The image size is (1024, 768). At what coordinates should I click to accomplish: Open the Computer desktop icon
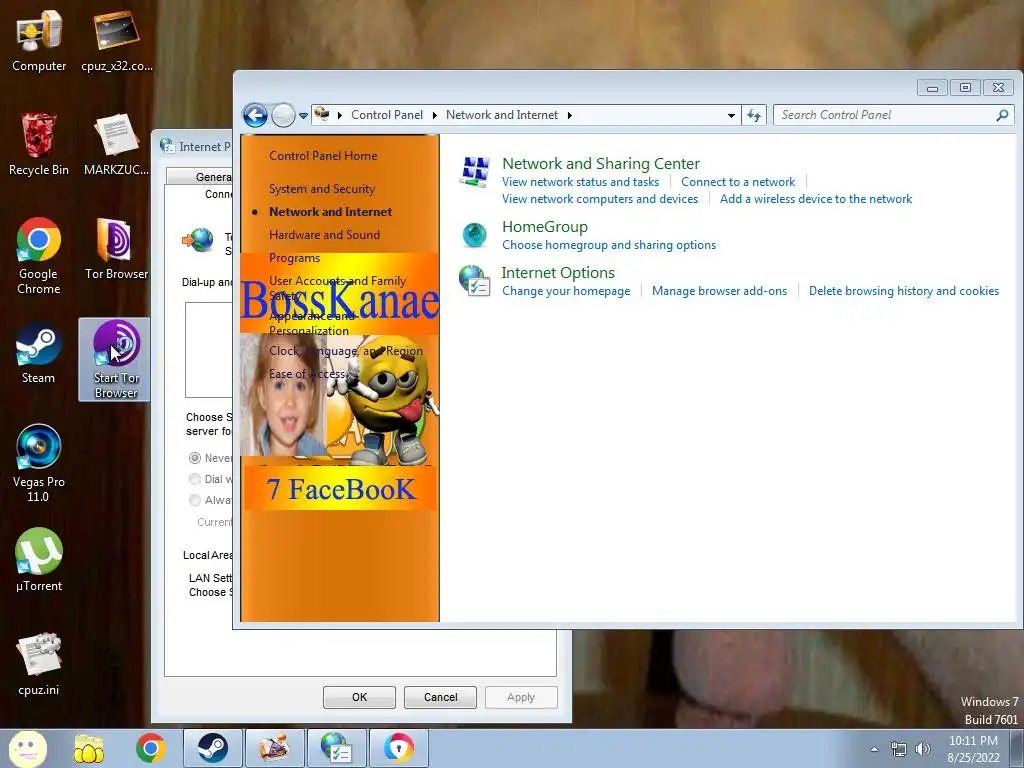click(x=39, y=40)
